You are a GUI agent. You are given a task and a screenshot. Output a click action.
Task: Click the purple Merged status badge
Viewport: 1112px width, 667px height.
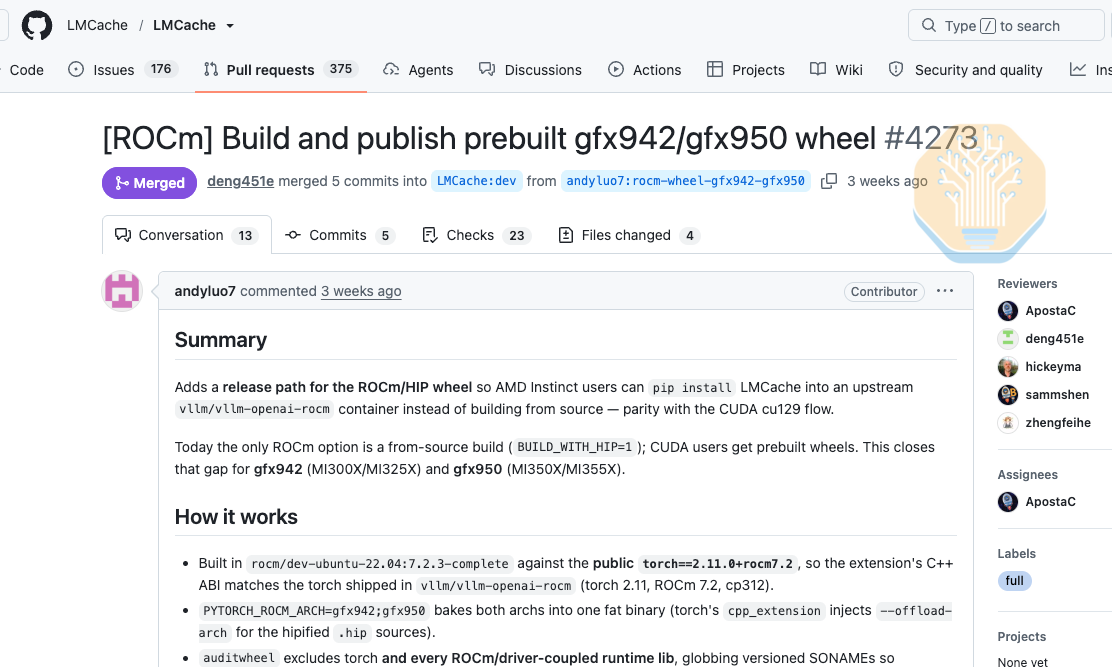150,183
